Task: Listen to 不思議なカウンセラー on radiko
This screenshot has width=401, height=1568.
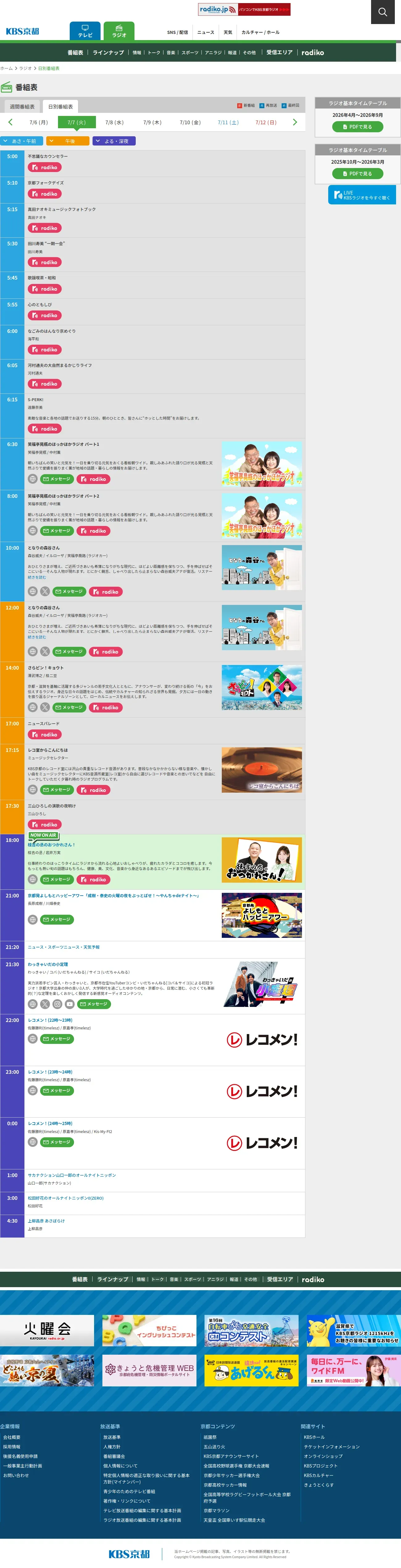Action: click(x=44, y=167)
